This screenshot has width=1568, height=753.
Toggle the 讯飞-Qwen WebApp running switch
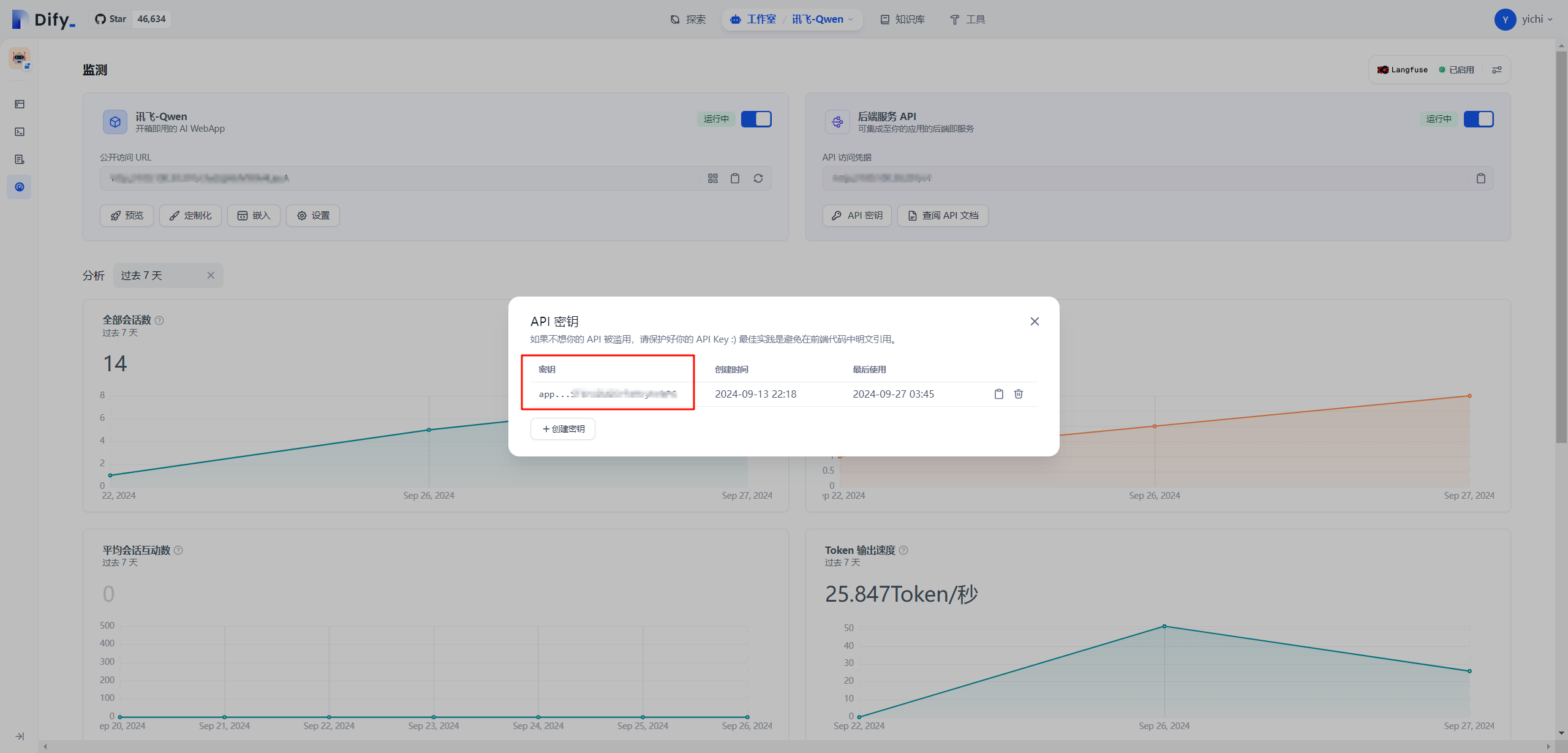point(756,119)
